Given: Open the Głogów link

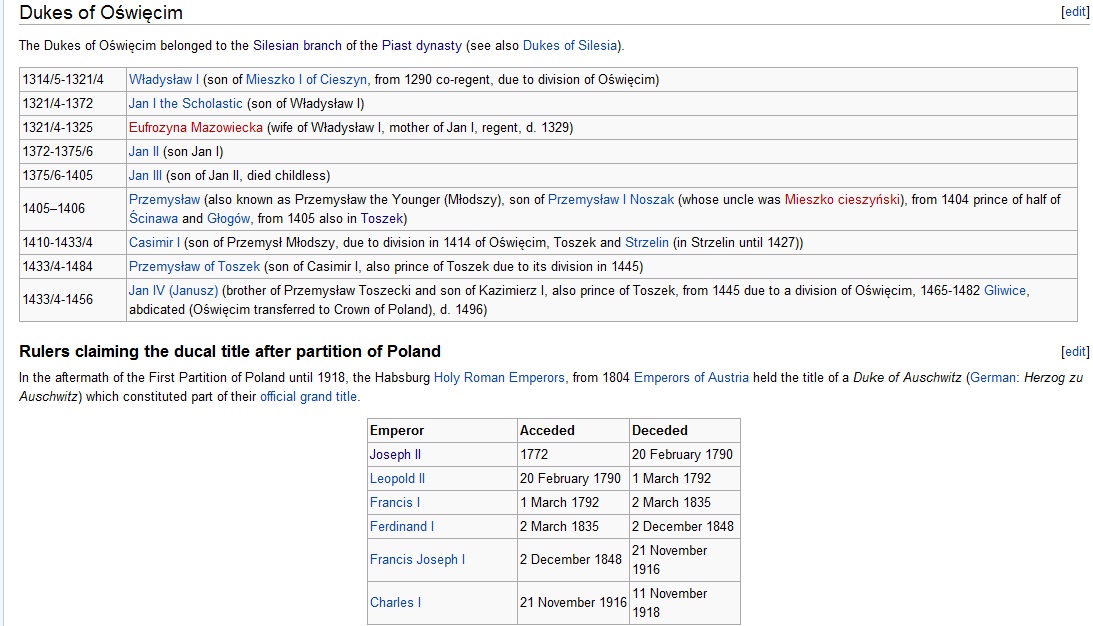Looking at the screenshot, I should 229,218.
